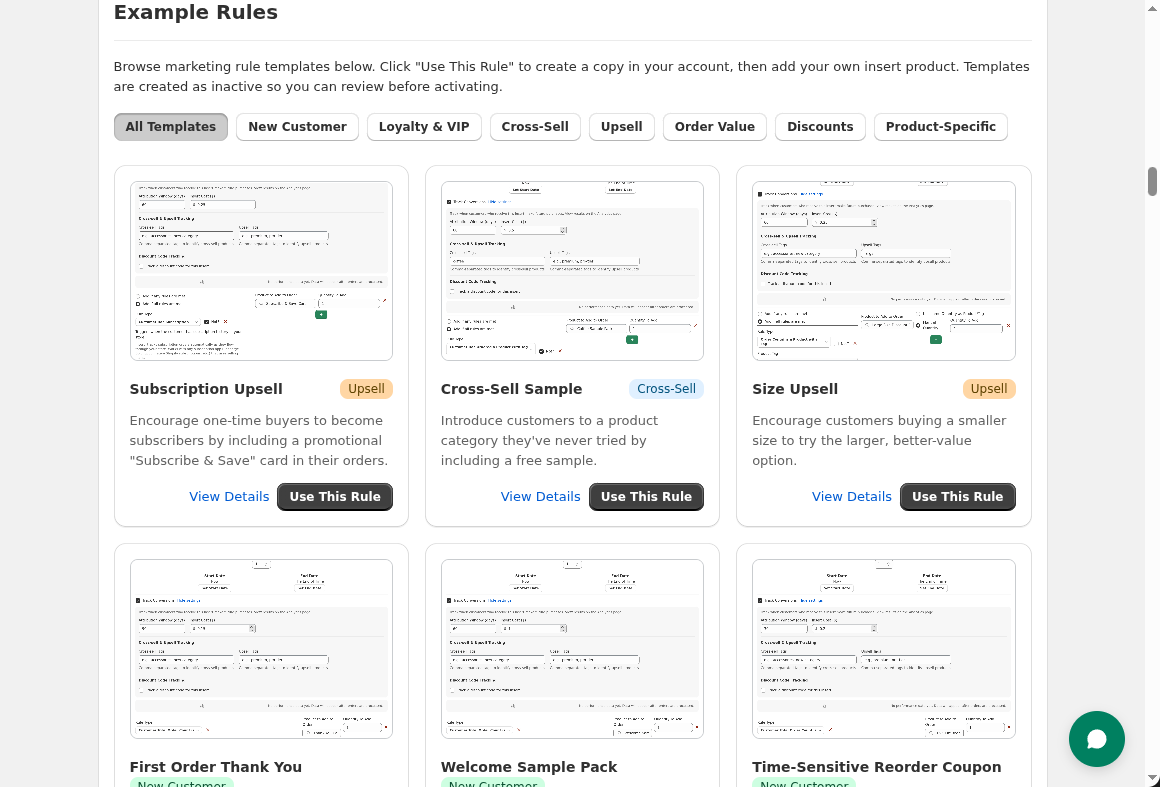Image resolution: width=1160 pixels, height=787 pixels.
Task: Open View Details for Size Upsell
Action: point(851,497)
